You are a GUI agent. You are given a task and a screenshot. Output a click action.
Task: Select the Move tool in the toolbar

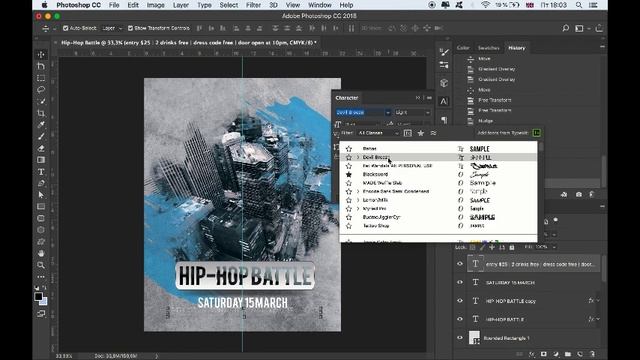point(41,54)
